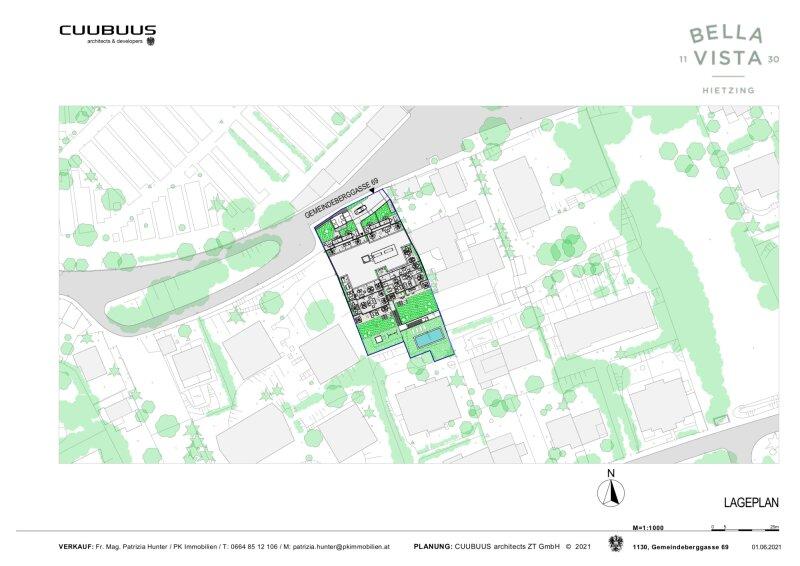Click the Austrian eagle emblem in footer
800x566 pixels.
click(615, 544)
